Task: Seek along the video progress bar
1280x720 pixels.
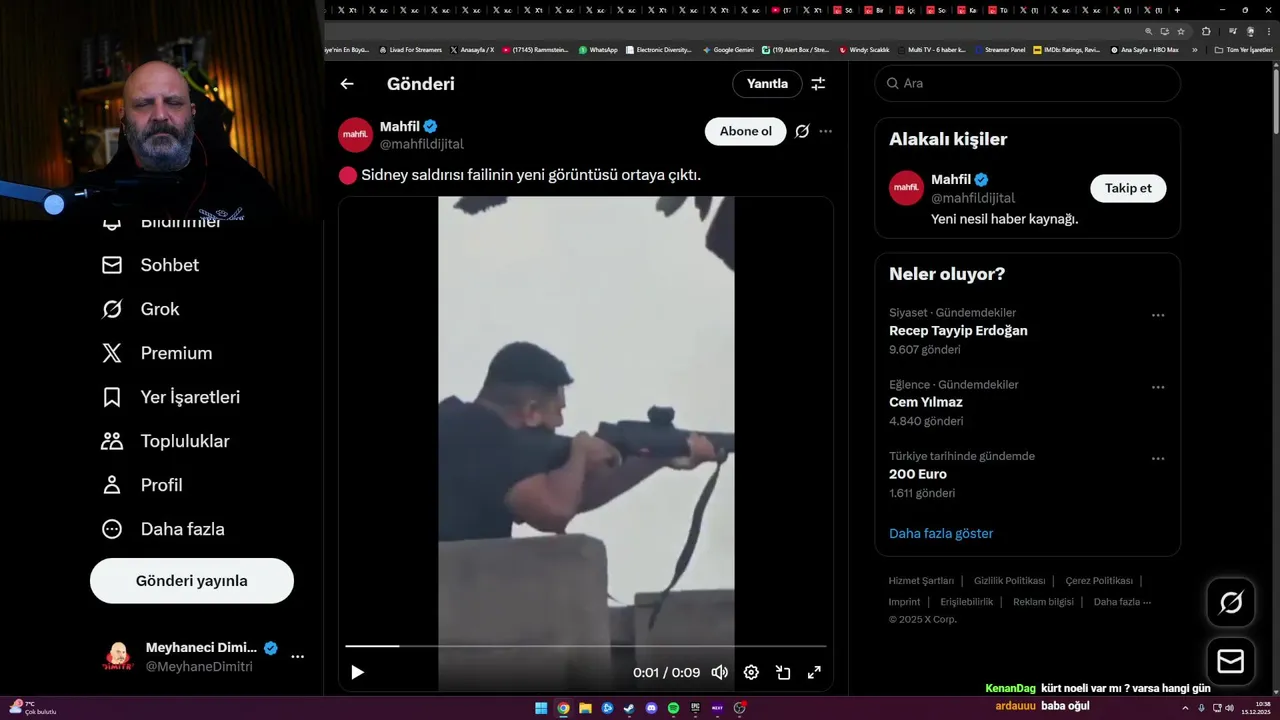Action: [586, 646]
